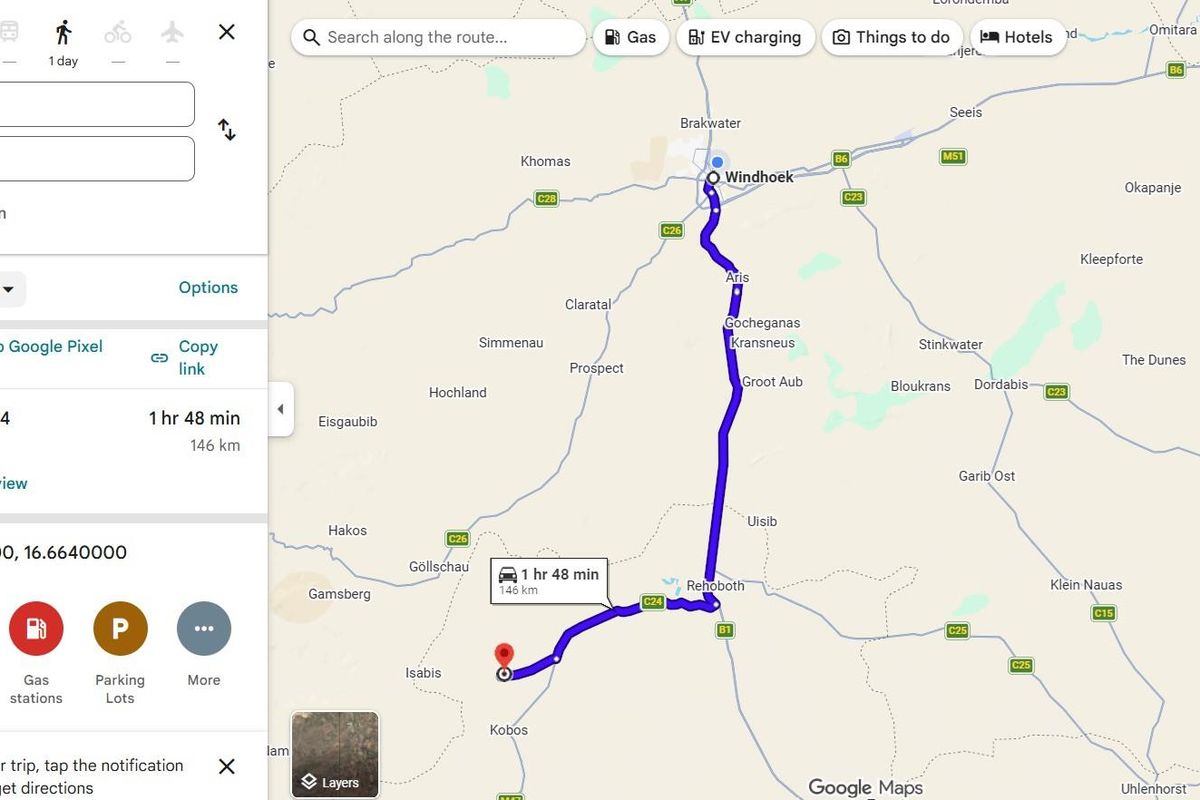Select cycling travel mode
Image resolution: width=1200 pixels, height=800 pixels.
pos(118,33)
